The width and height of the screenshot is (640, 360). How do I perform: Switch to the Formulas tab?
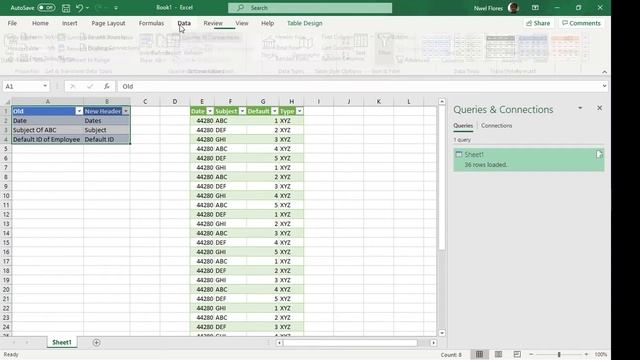(x=151, y=23)
